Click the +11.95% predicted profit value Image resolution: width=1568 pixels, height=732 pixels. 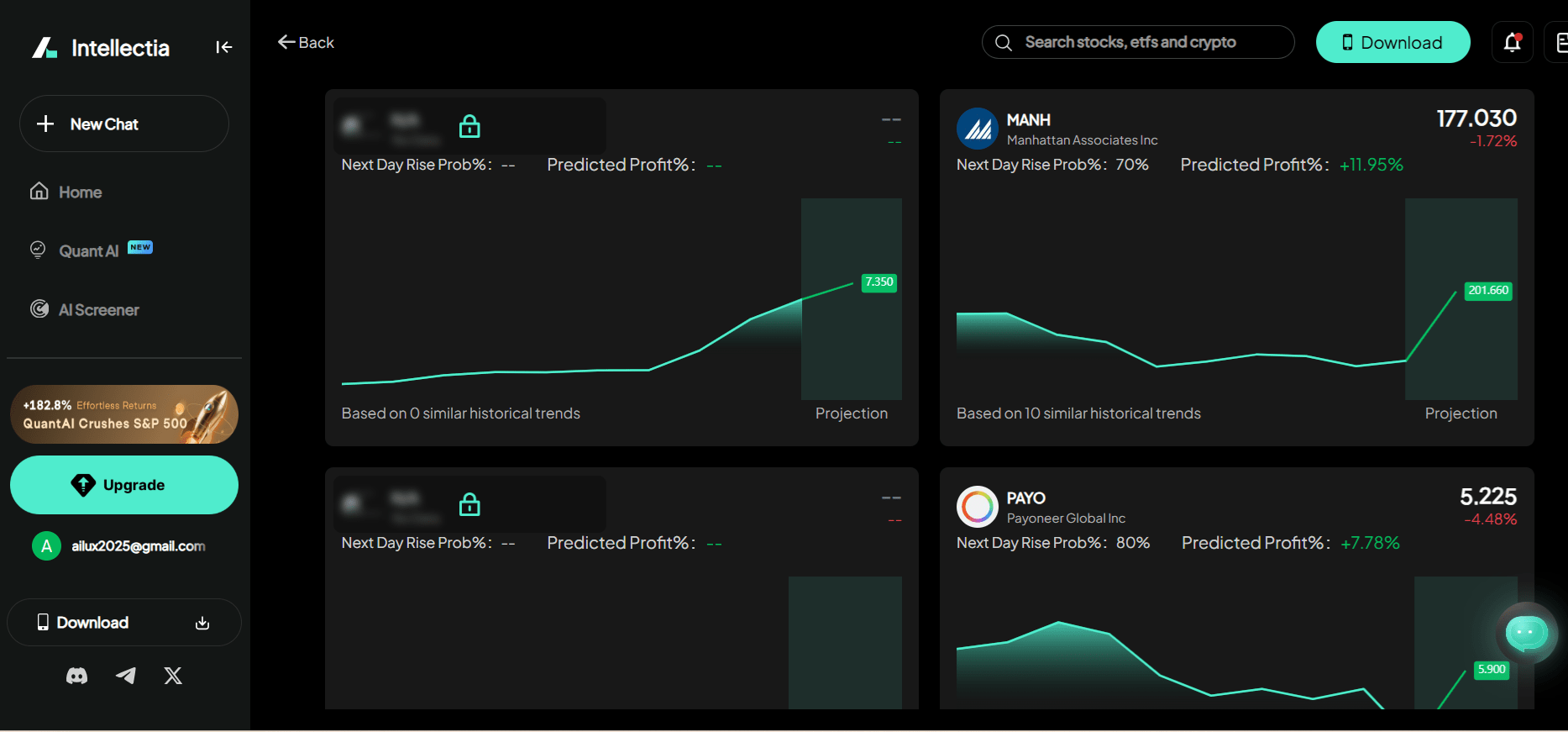coord(1371,165)
